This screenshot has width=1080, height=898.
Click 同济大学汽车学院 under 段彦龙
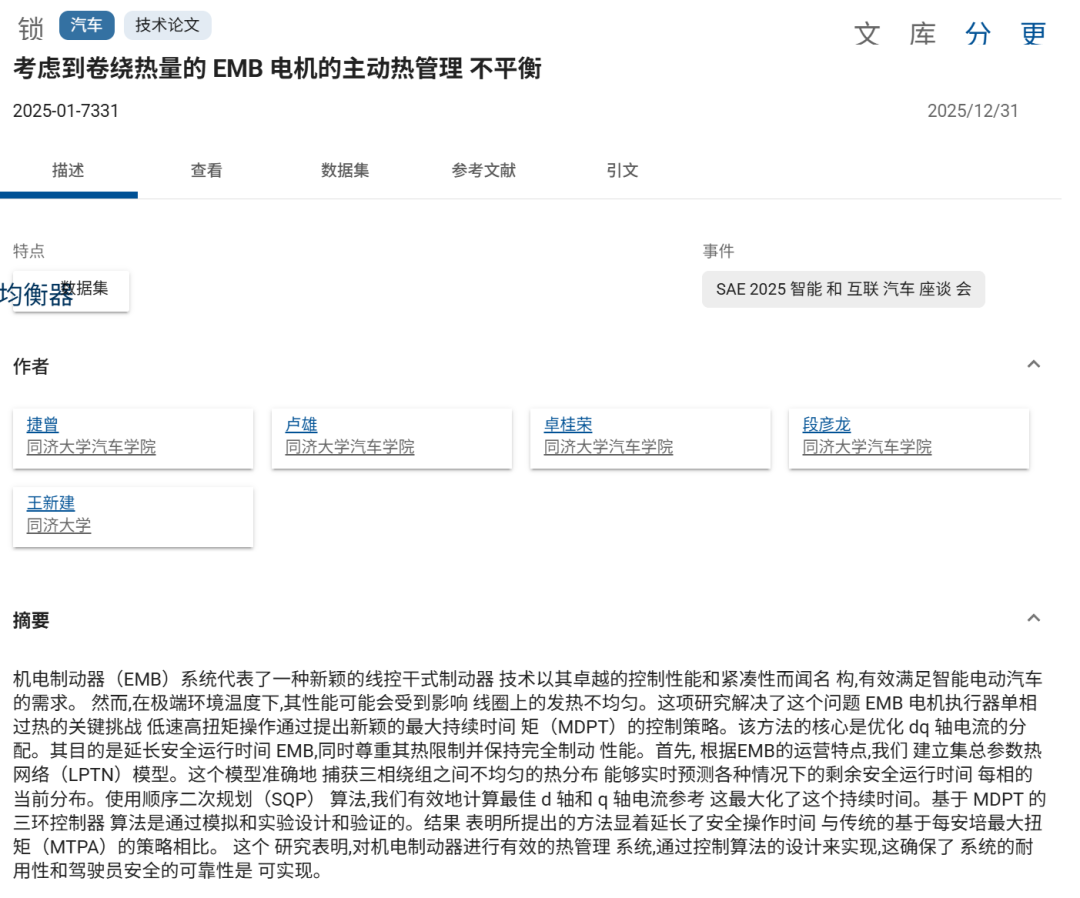(x=867, y=447)
